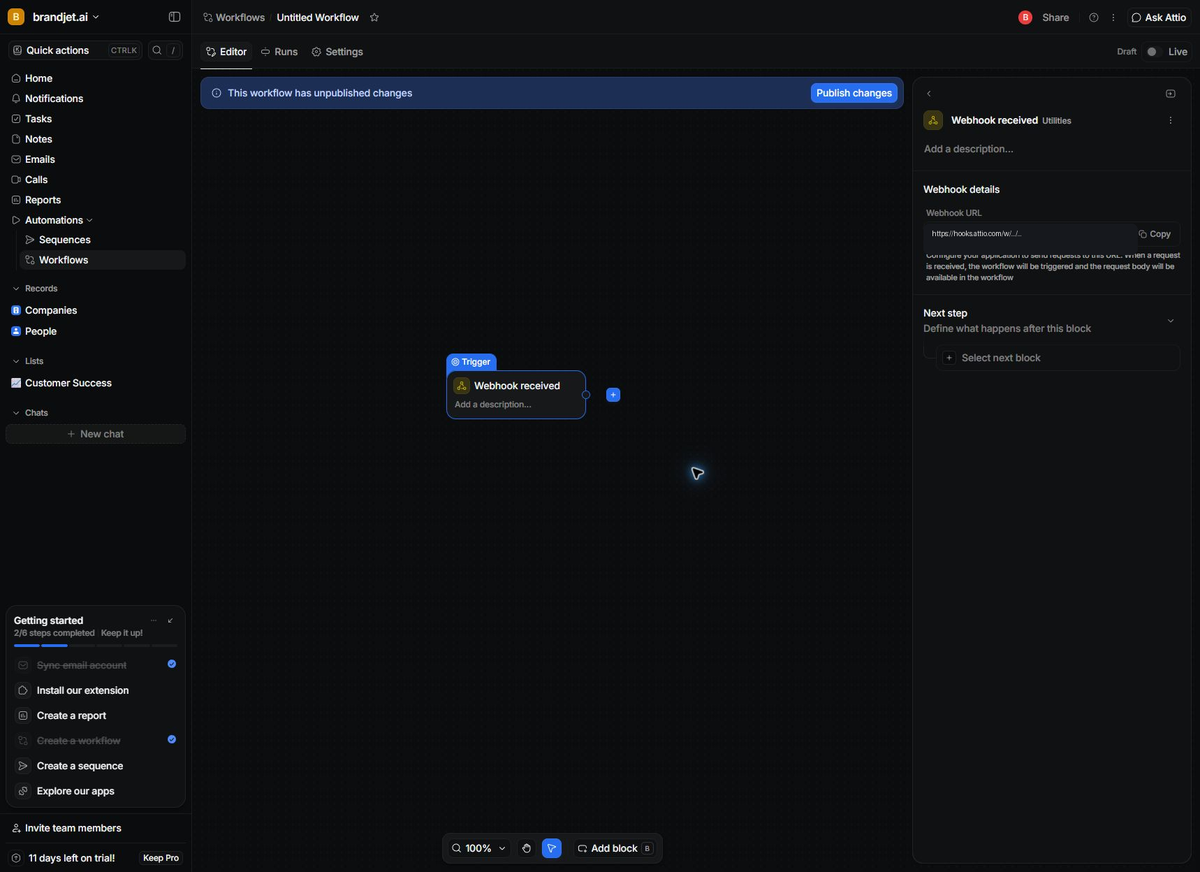
Task: Start a New chat
Action: coord(96,434)
